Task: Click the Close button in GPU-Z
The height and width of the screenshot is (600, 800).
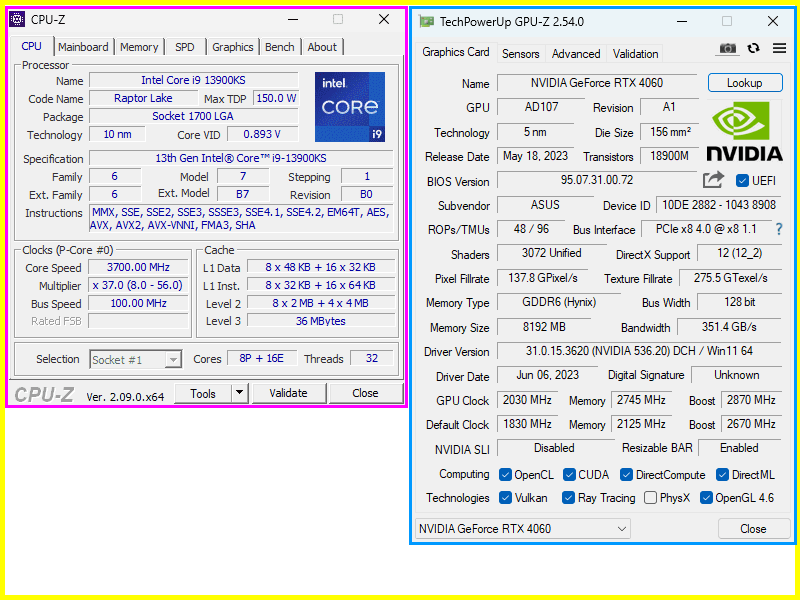Action: pos(753,528)
